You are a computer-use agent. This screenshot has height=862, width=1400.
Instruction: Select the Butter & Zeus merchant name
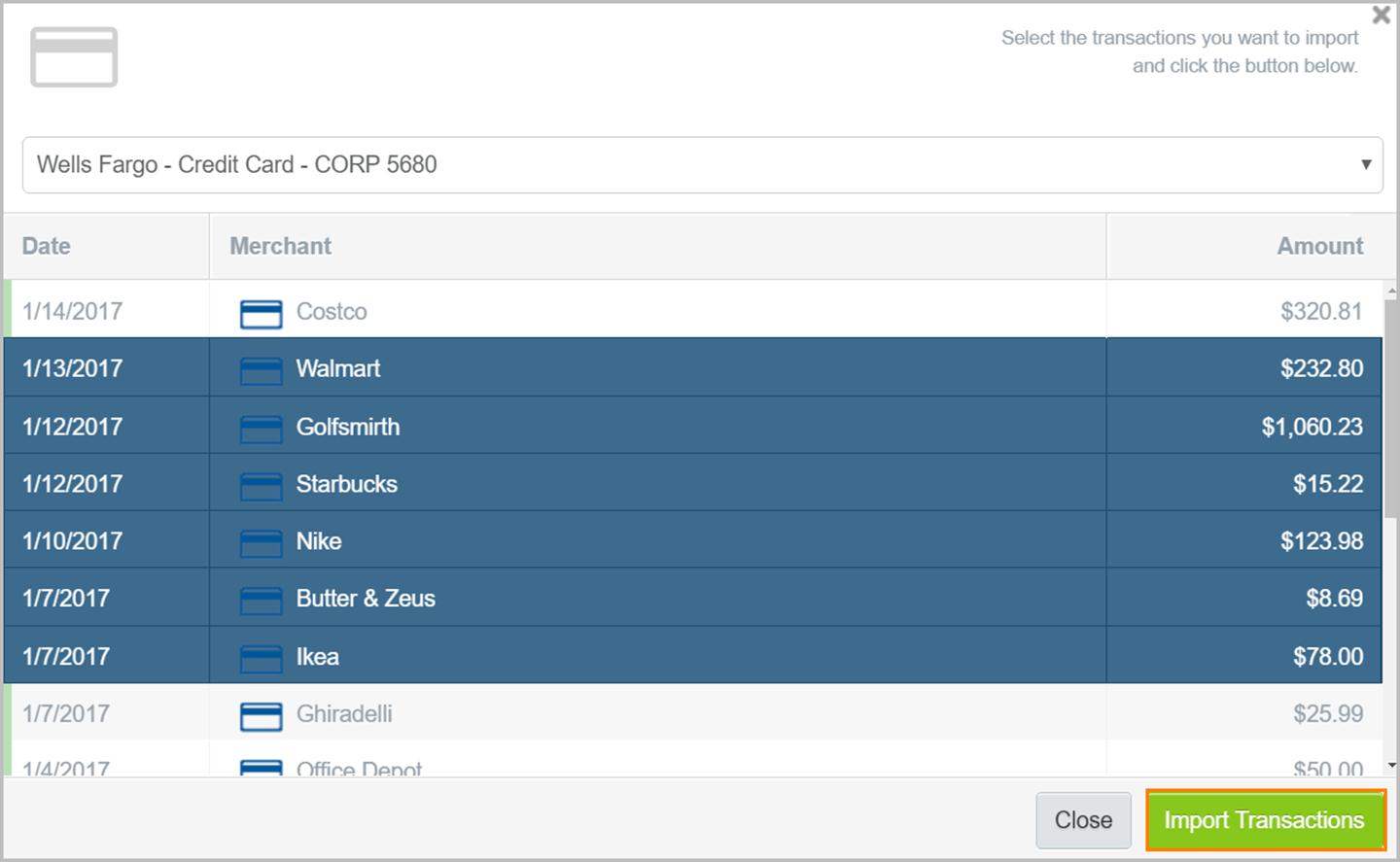click(366, 599)
